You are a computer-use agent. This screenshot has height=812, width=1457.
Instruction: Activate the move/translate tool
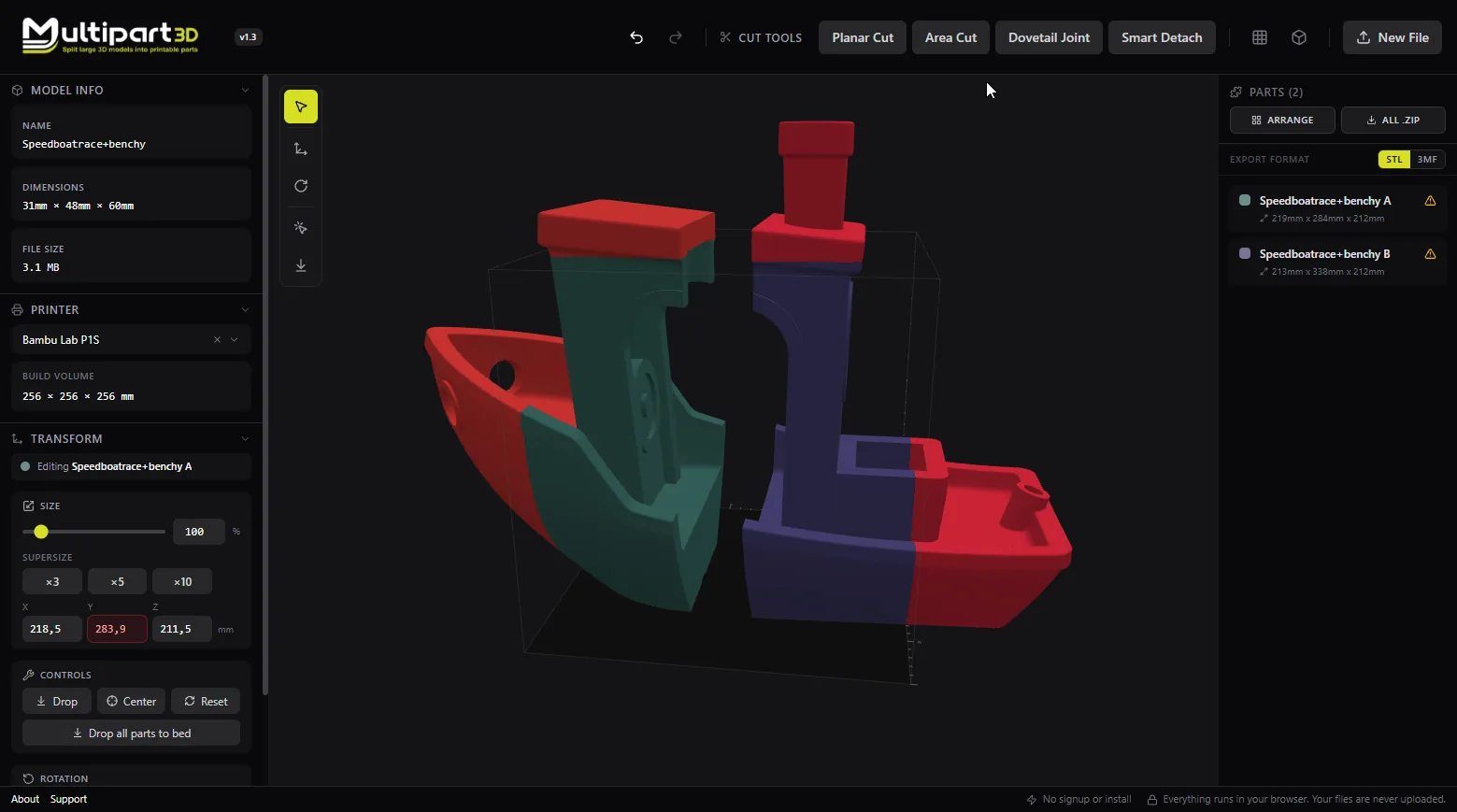tap(301, 149)
